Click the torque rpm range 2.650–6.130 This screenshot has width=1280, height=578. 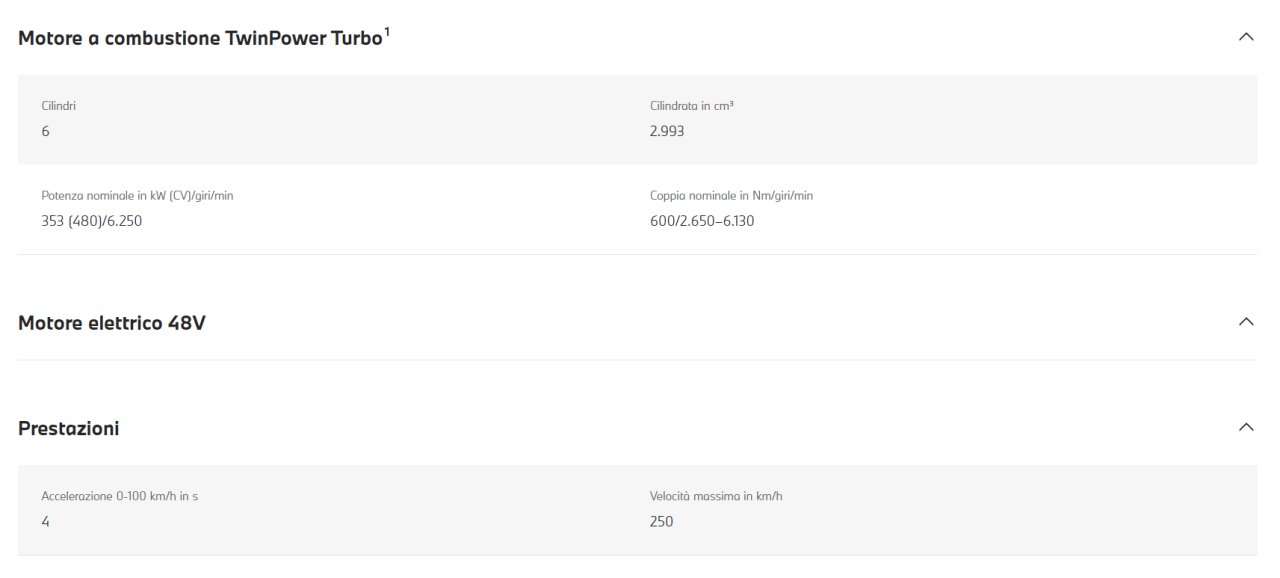click(717, 221)
